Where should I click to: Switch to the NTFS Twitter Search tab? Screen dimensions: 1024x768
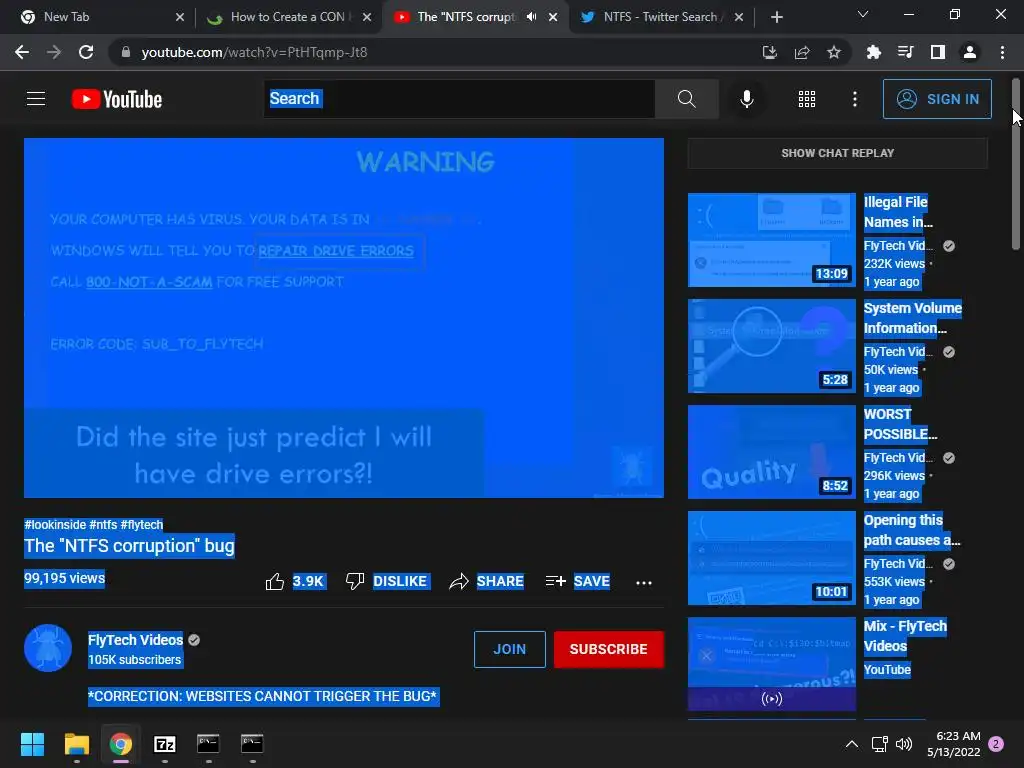(662, 17)
